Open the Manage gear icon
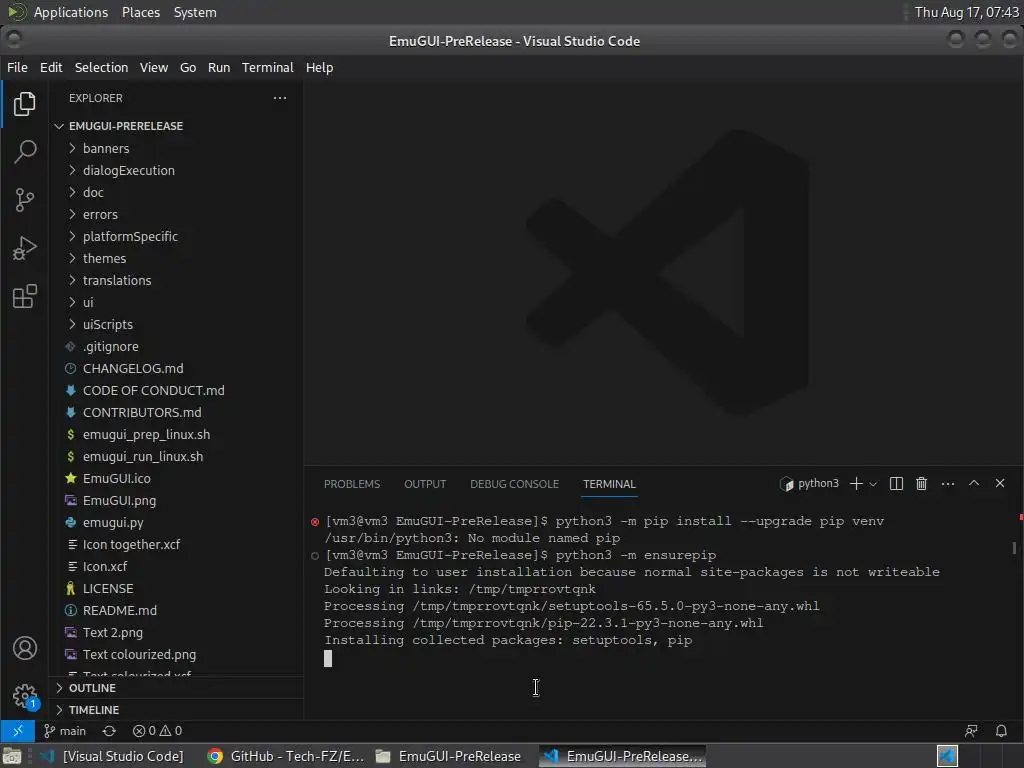1024x768 pixels. coord(25,696)
